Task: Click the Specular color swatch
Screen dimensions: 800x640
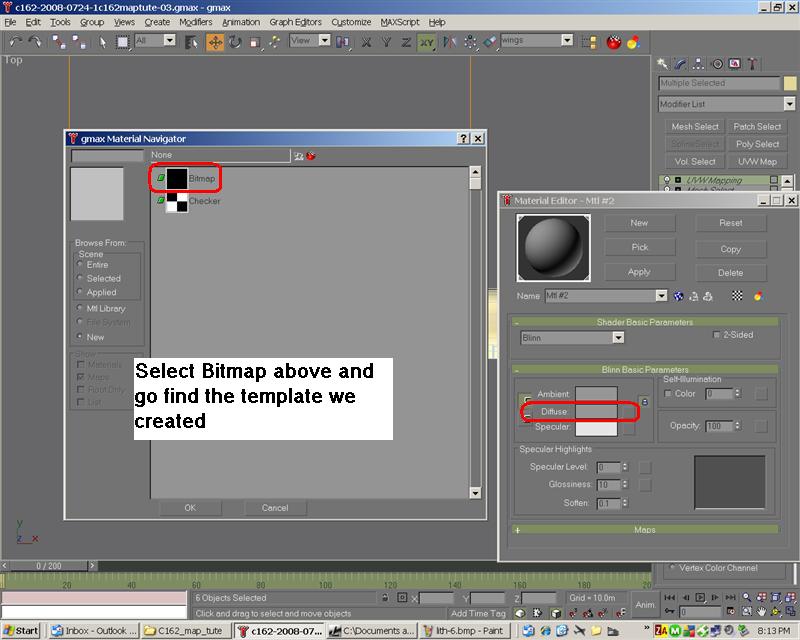Action: 596,427
